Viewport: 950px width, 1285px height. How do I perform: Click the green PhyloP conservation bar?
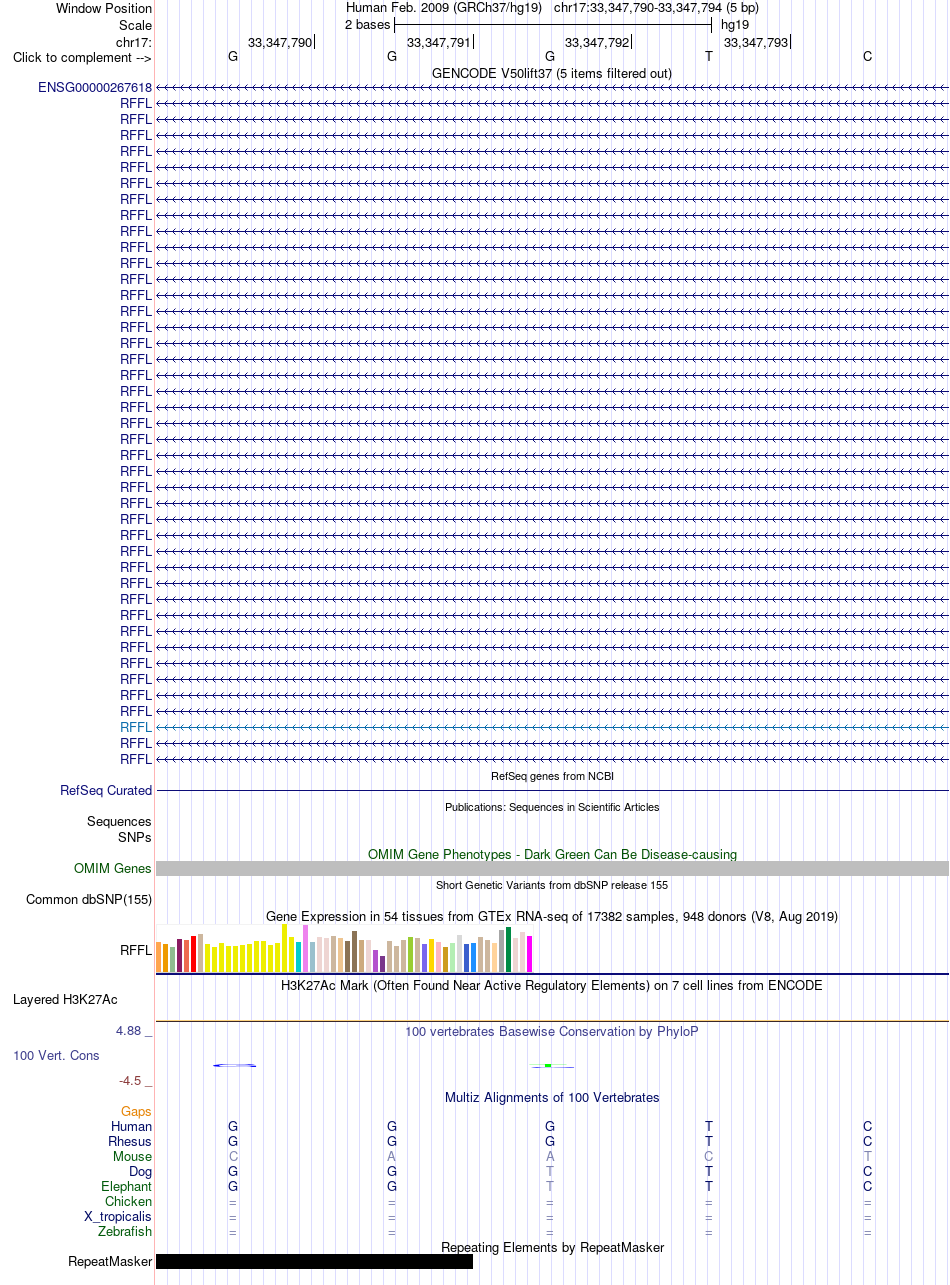click(550, 1065)
